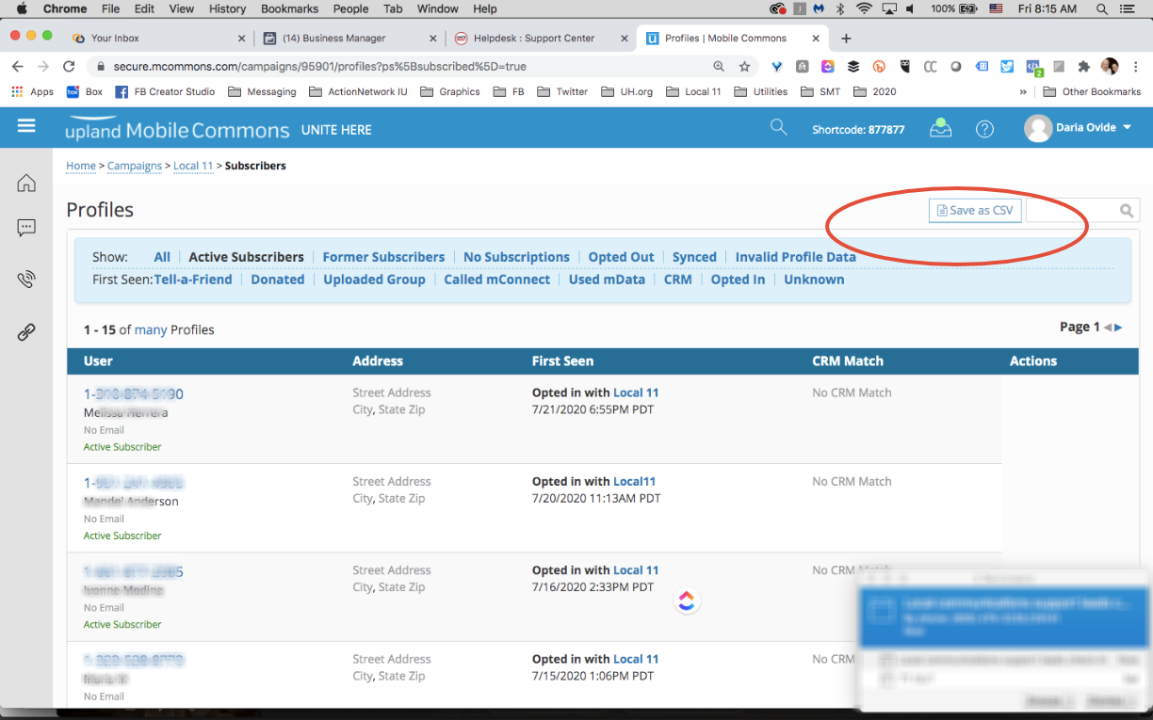Filter by Former Subscribers

click(383, 257)
